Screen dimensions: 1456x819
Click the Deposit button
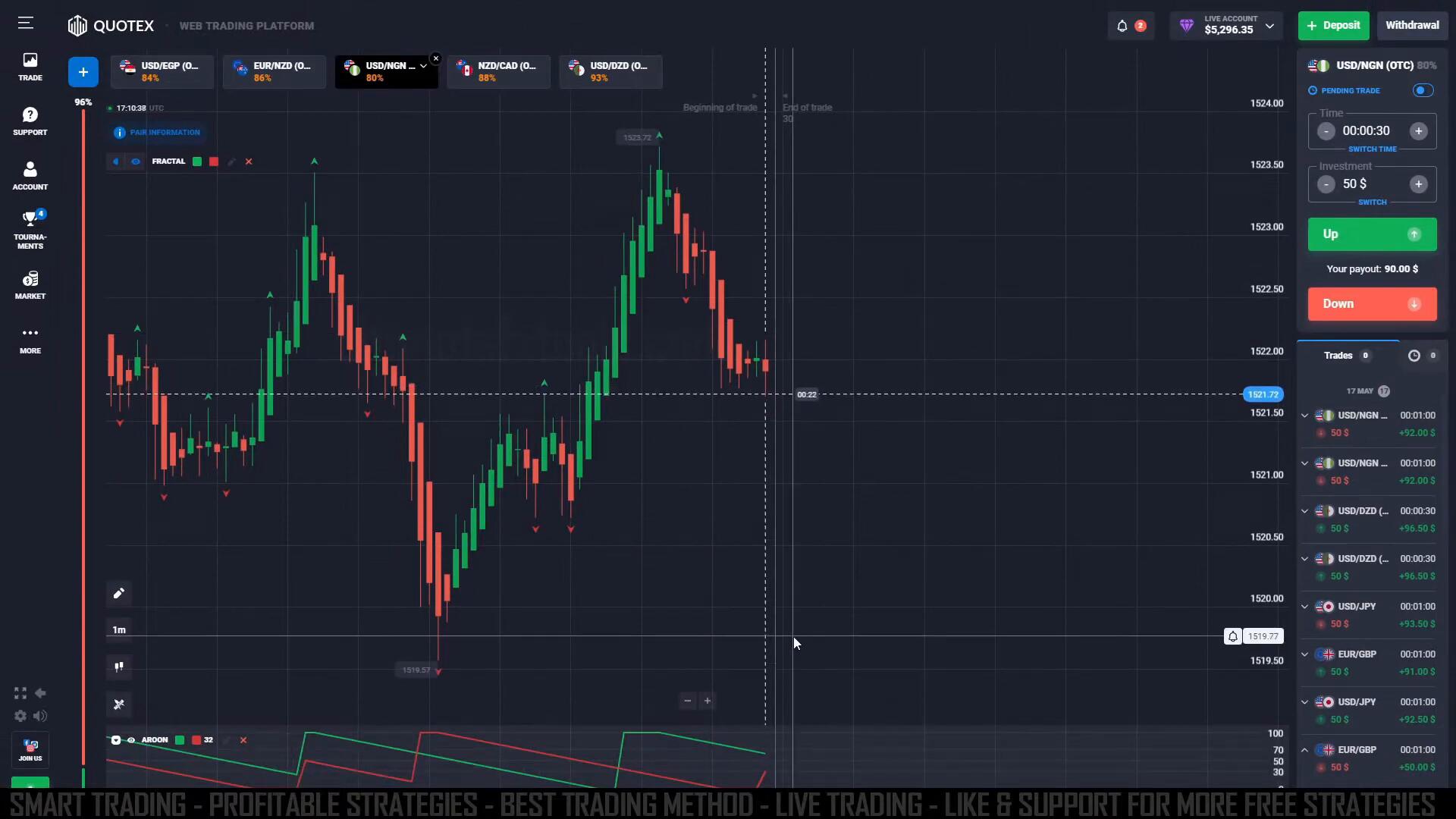1333,26
